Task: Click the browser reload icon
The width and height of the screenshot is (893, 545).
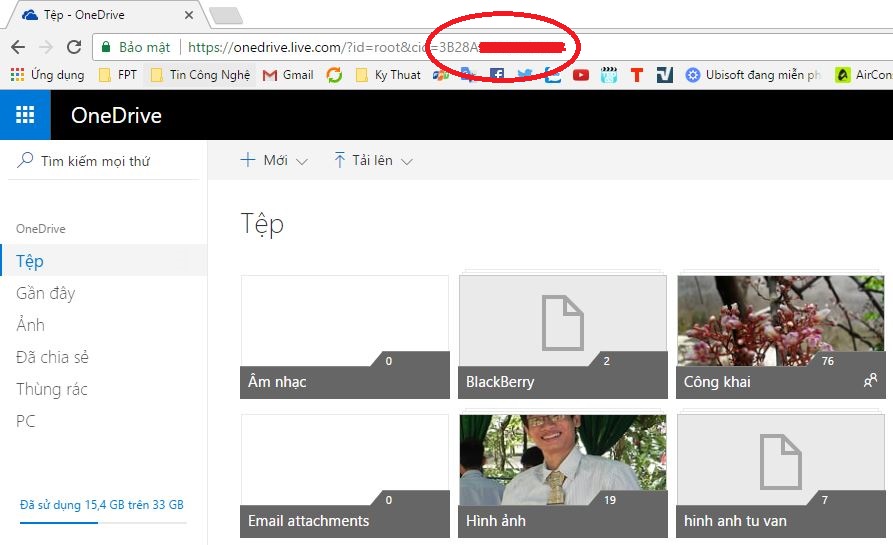Action: [74, 47]
